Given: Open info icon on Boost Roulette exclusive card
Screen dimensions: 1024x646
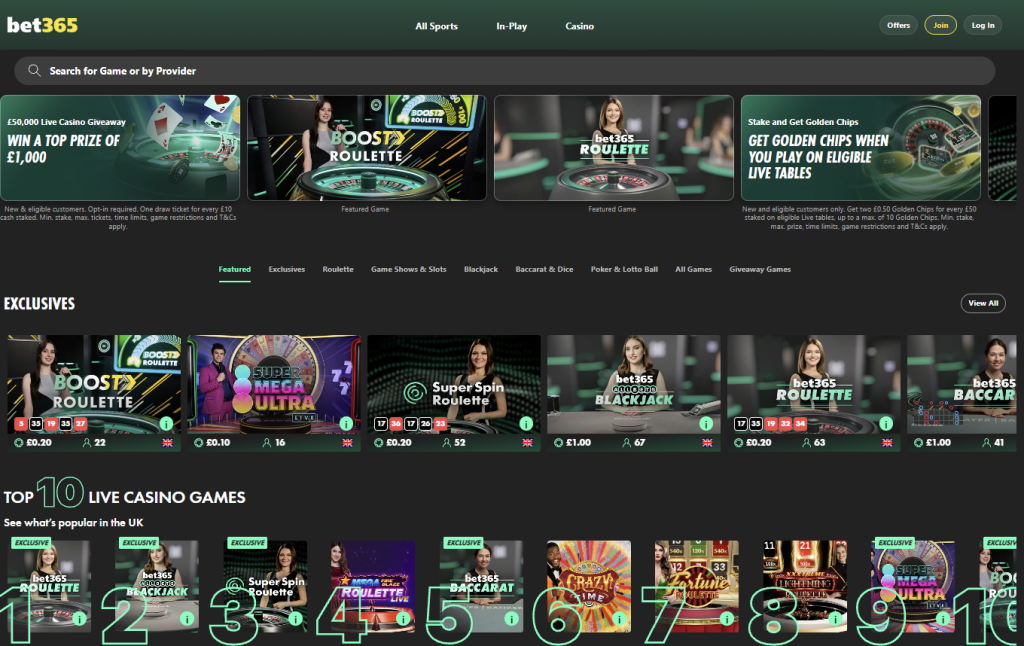Looking at the screenshot, I should [x=166, y=423].
